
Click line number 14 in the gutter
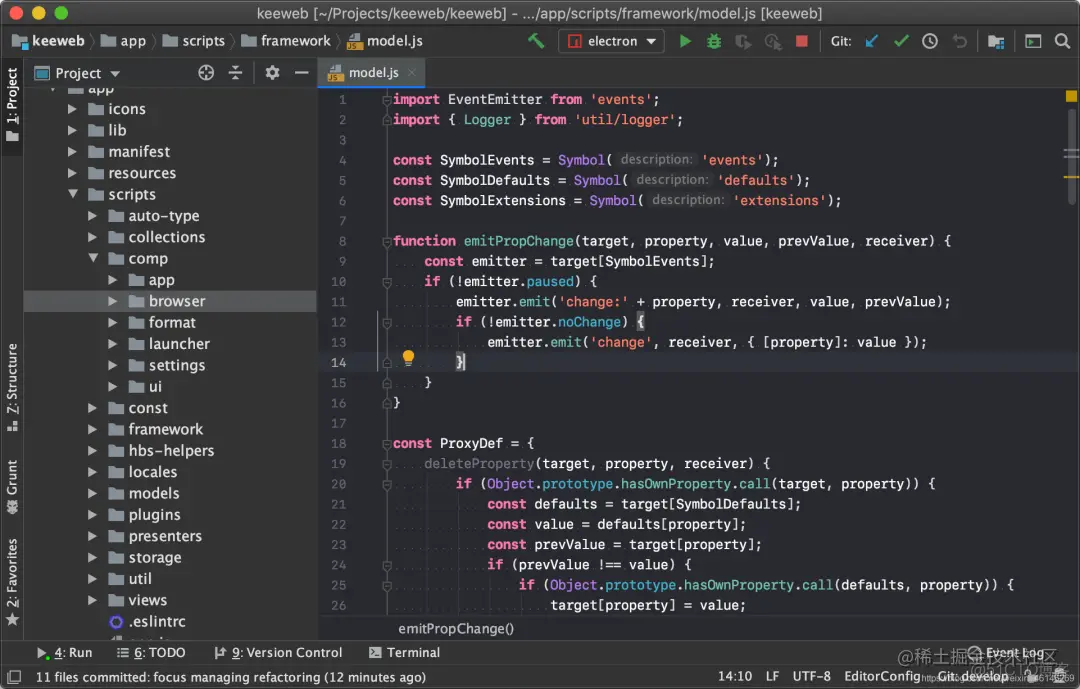pyautogui.click(x=338, y=362)
